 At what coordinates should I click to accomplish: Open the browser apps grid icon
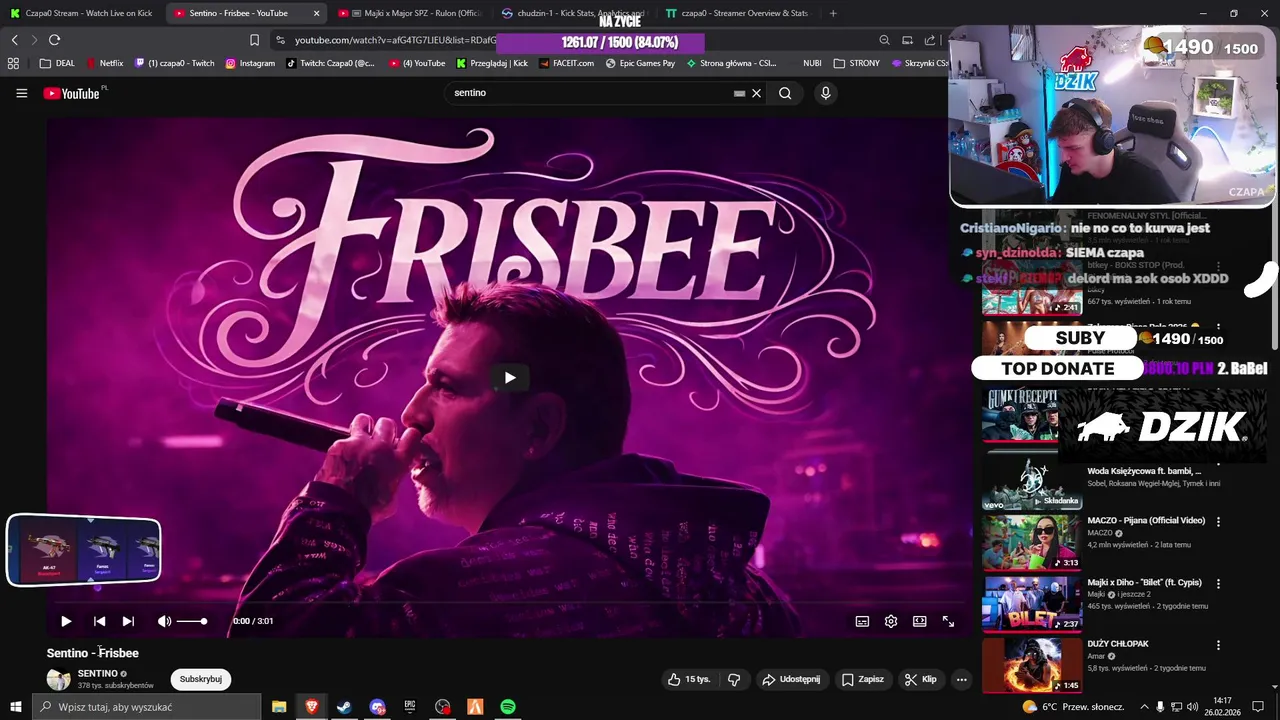point(13,63)
